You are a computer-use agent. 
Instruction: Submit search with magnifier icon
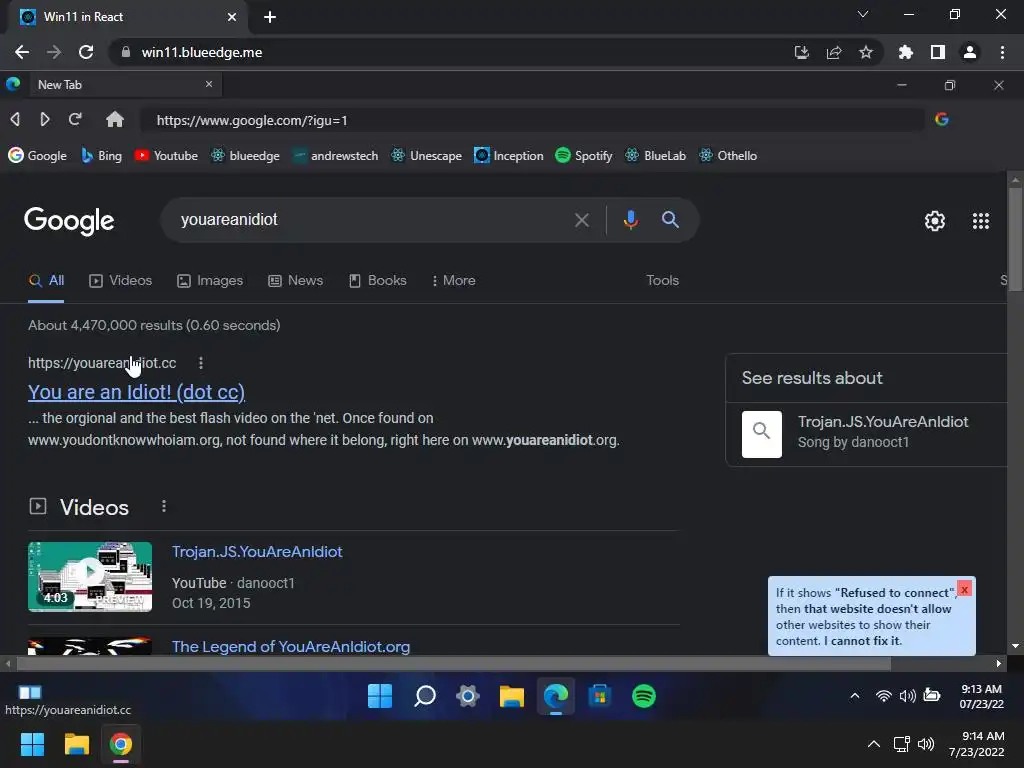[x=670, y=220]
